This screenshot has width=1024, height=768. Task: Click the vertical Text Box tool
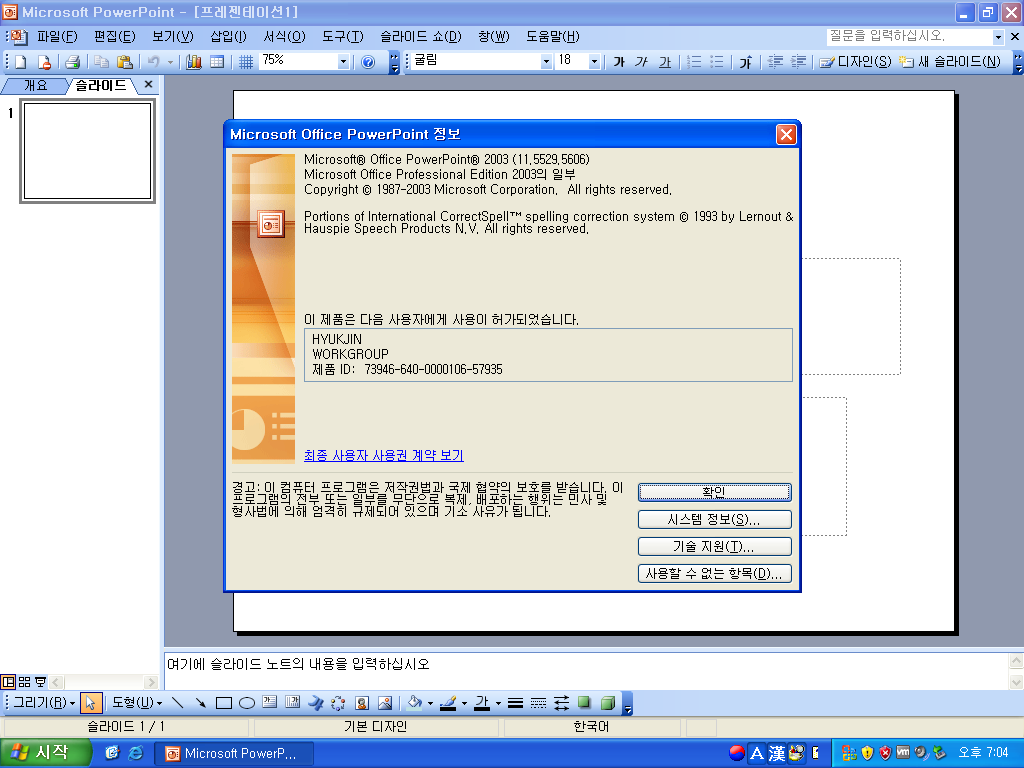pos(293,703)
